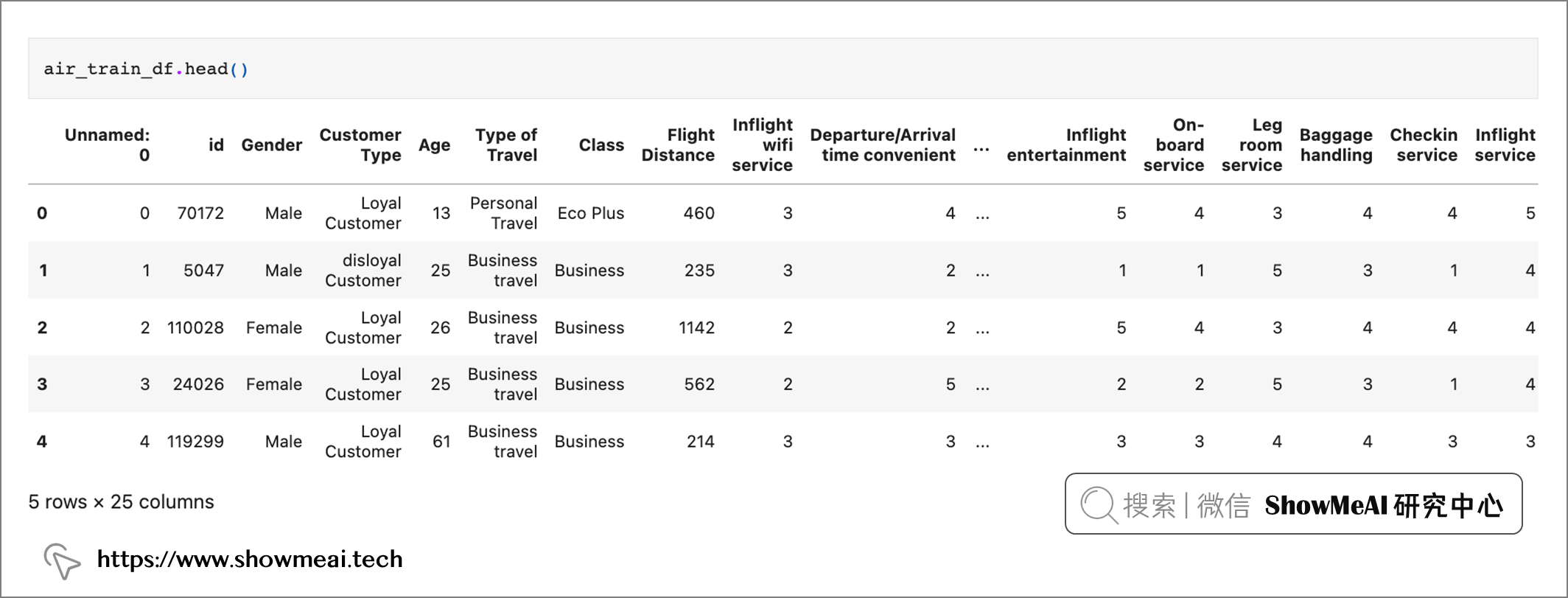Click the Eco Plus class cell
Screen dimensions: 1568x598
(591, 213)
